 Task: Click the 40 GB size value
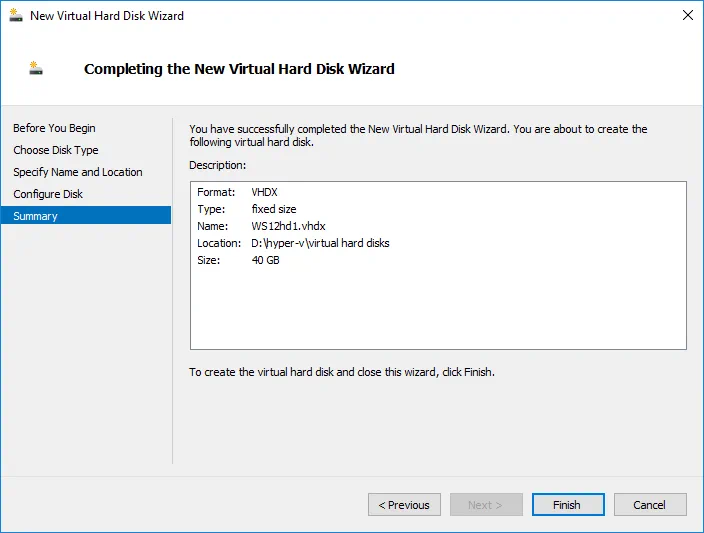tap(265, 260)
